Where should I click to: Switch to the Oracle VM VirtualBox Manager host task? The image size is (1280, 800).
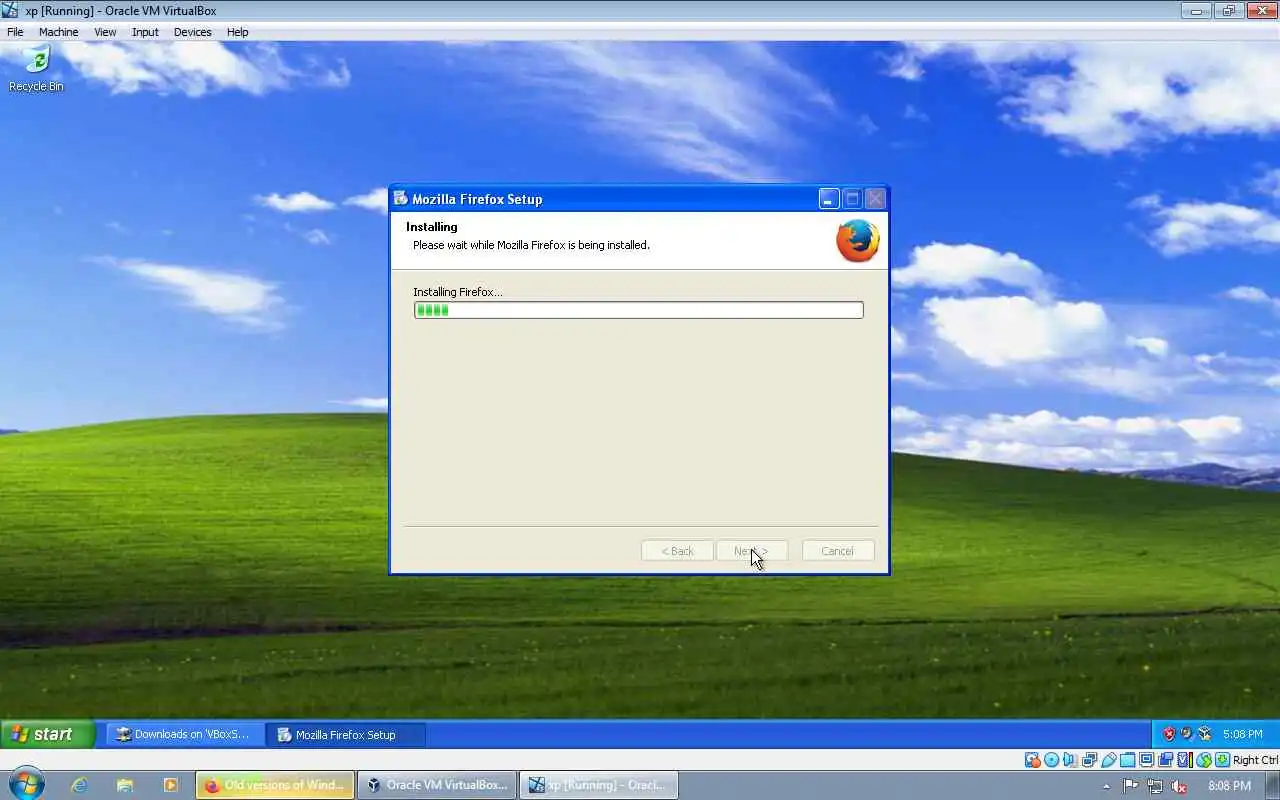(x=437, y=785)
